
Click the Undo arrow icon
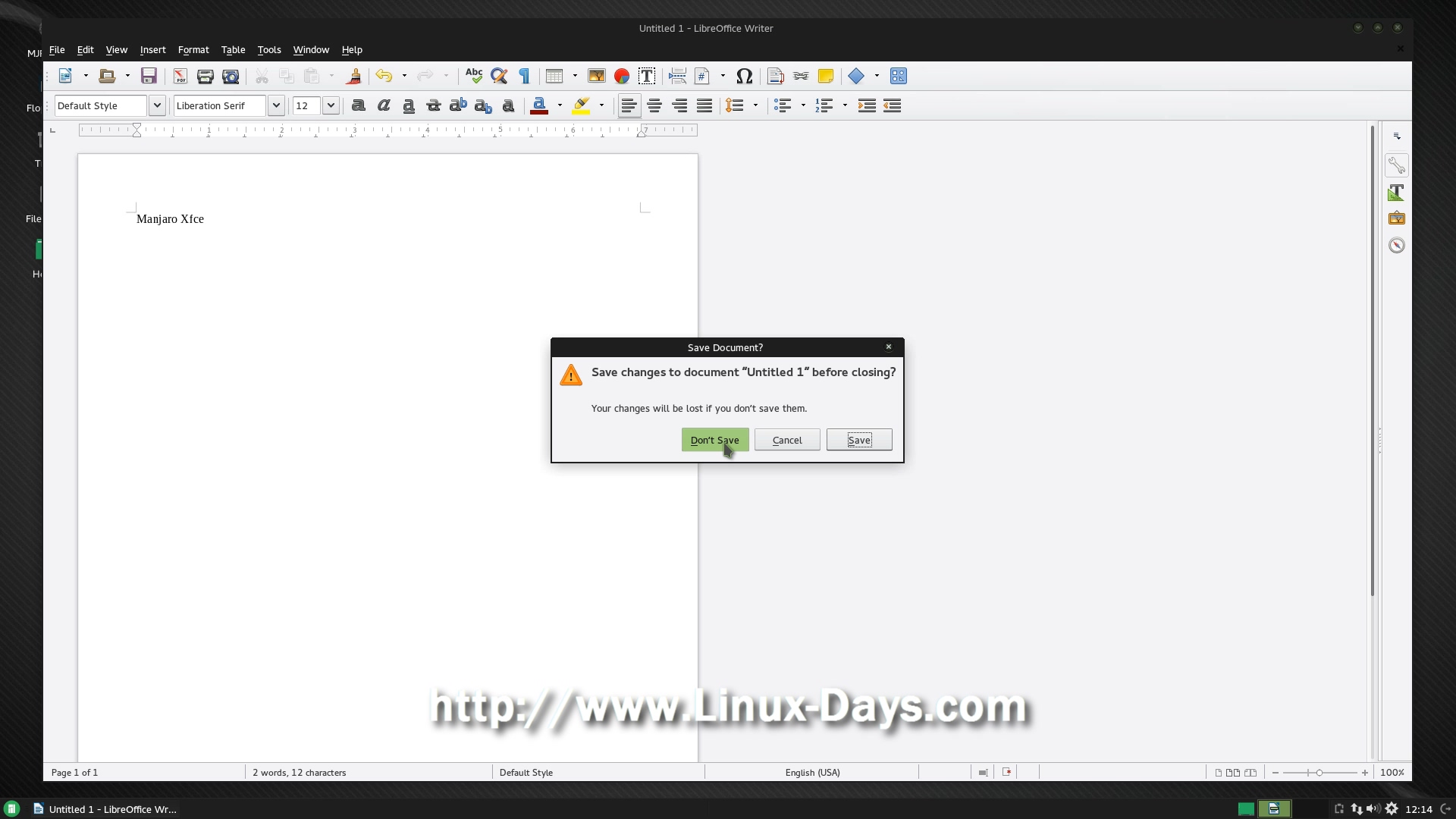pos(384,76)
